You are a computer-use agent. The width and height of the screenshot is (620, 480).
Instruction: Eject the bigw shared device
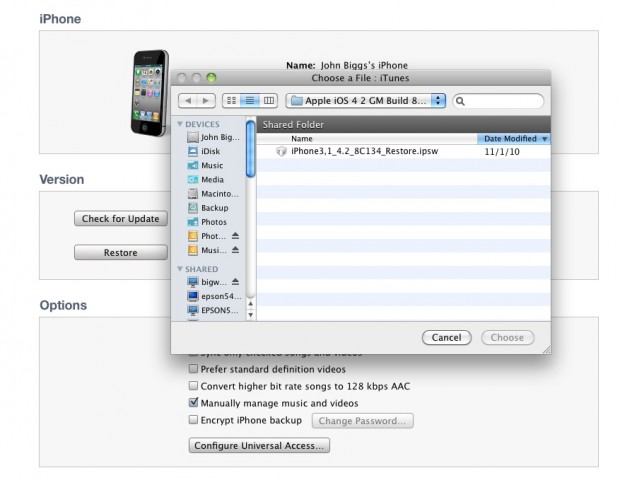click(236, 282)
